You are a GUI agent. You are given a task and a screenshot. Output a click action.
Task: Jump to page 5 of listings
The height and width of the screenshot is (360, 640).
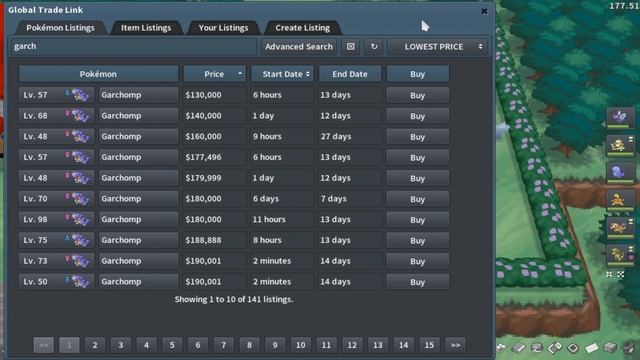tap(172, 345)
